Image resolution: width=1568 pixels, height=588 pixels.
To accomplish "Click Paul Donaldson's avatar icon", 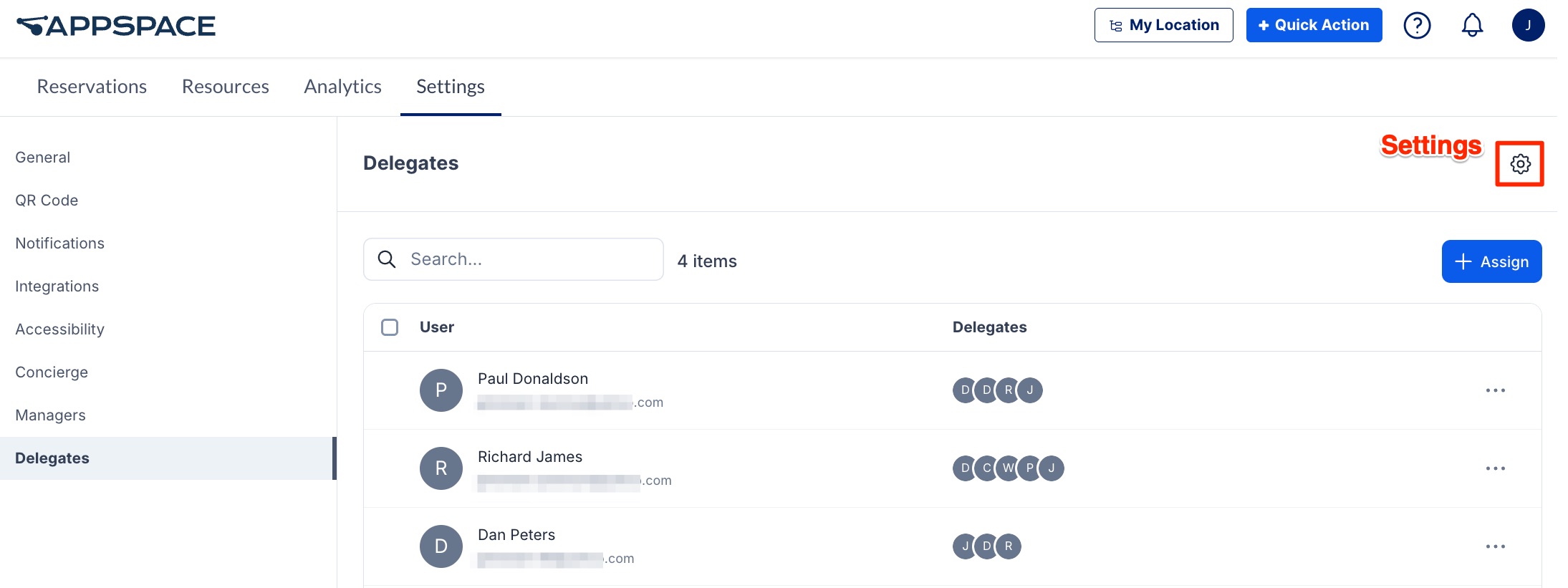I will click(441, 390).
